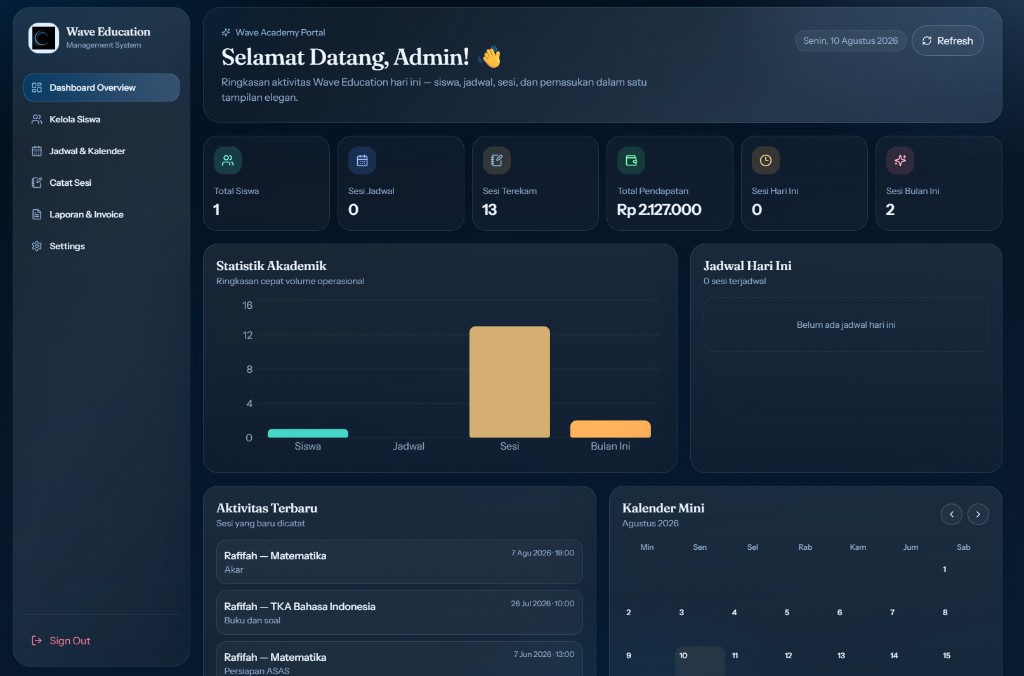
Task: Select day 1 in Kalender Mini
Action: point(944,570)
